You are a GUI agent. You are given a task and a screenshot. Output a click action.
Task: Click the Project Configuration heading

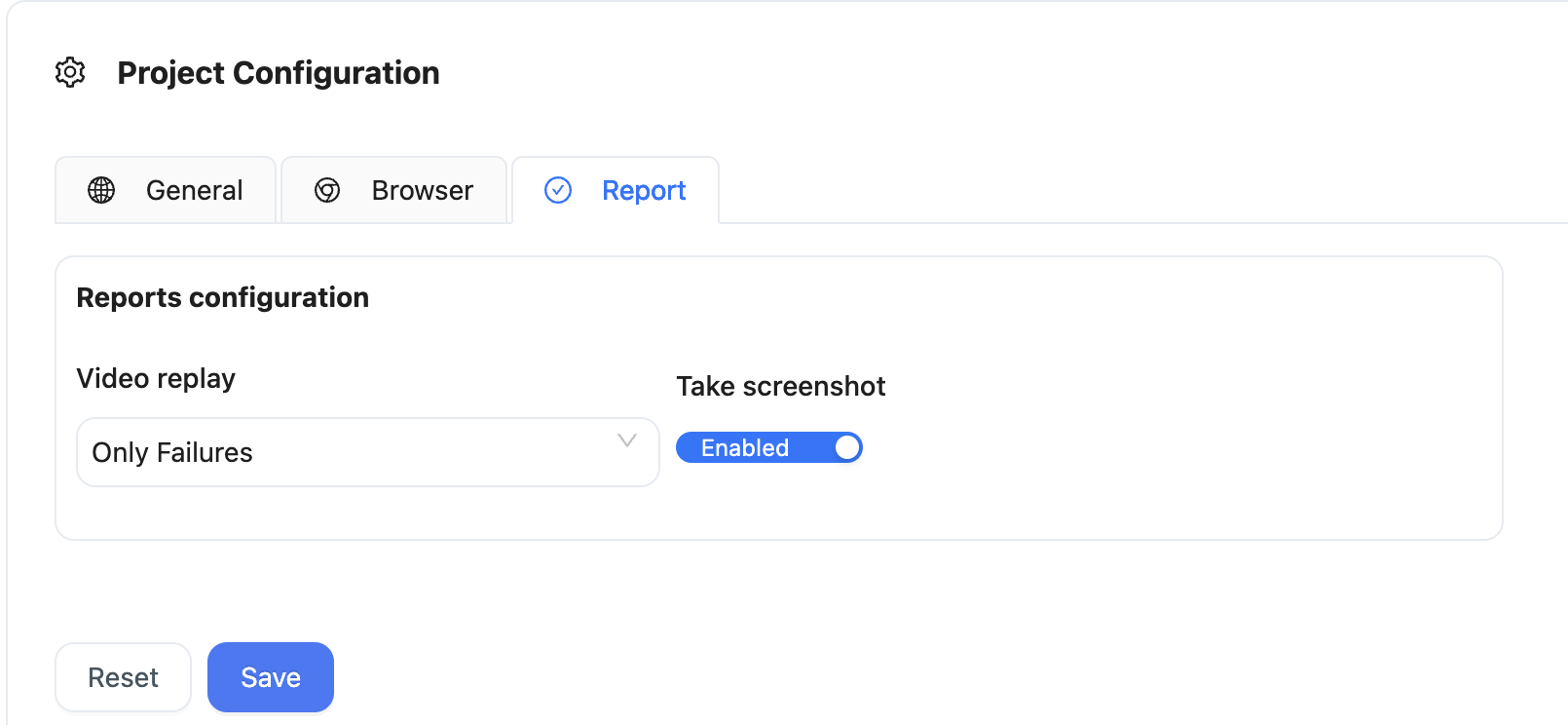[279, 73]
